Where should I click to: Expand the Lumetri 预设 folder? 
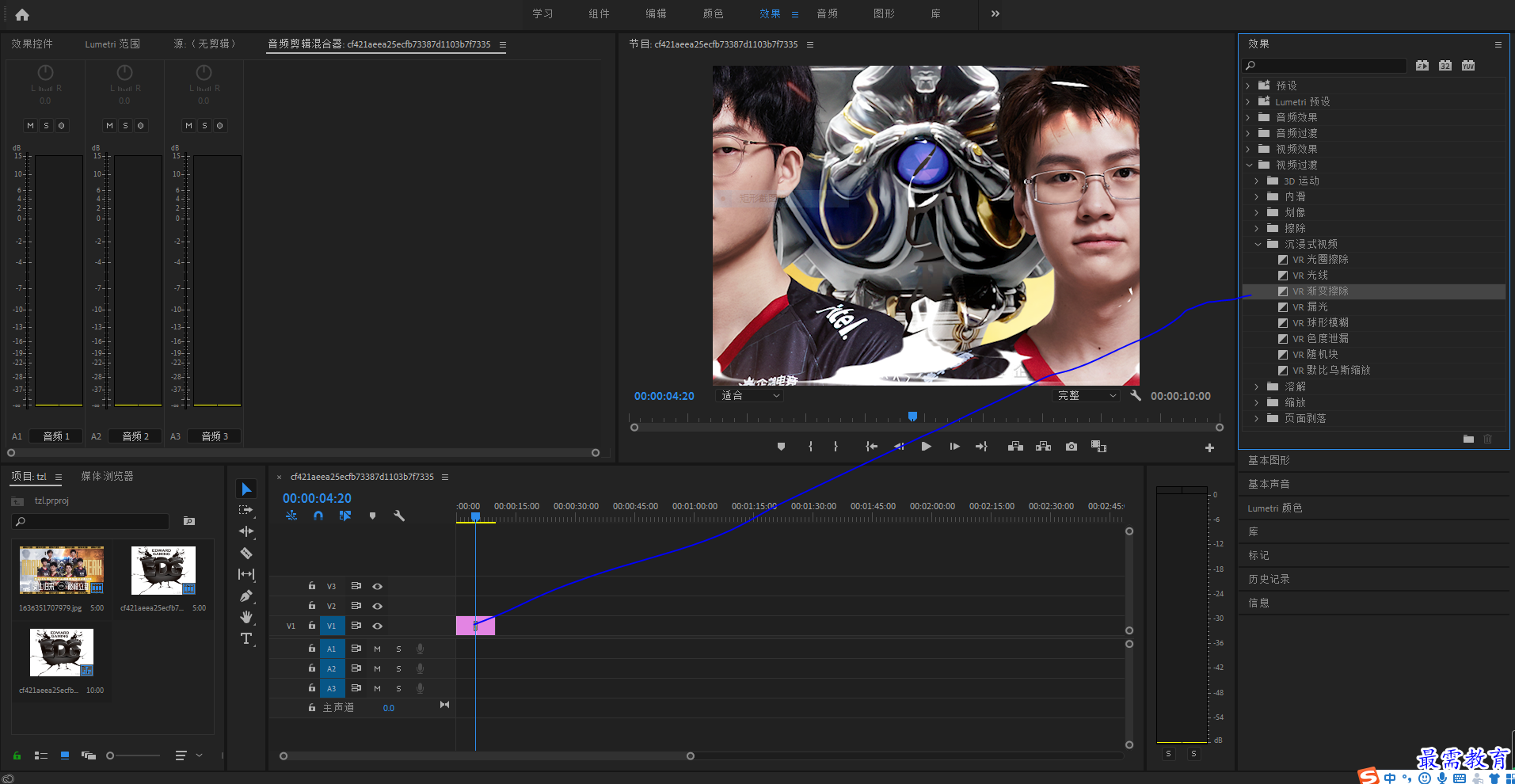tap(1248, 101)
